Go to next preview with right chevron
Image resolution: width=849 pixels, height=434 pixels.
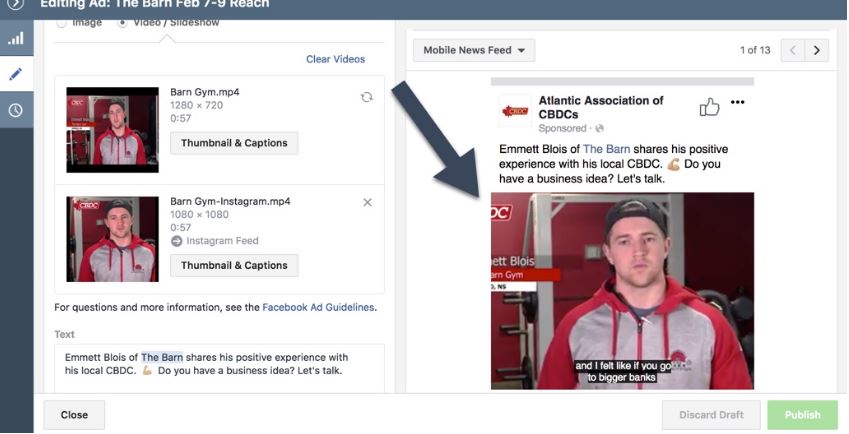817,50
